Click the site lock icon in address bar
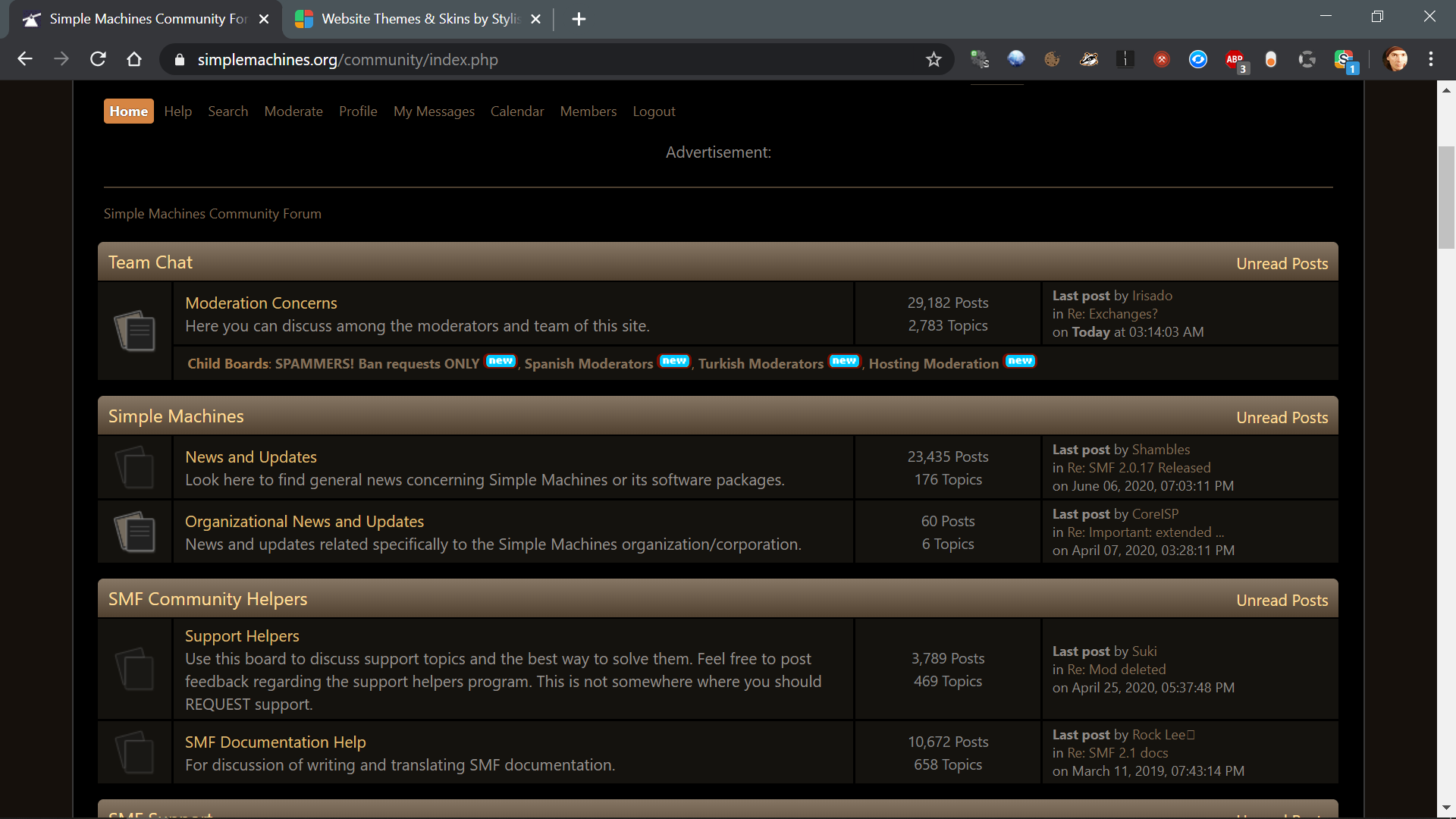Screen dimensions: 1456x819 pyautogui.click(x=180, y=60)
